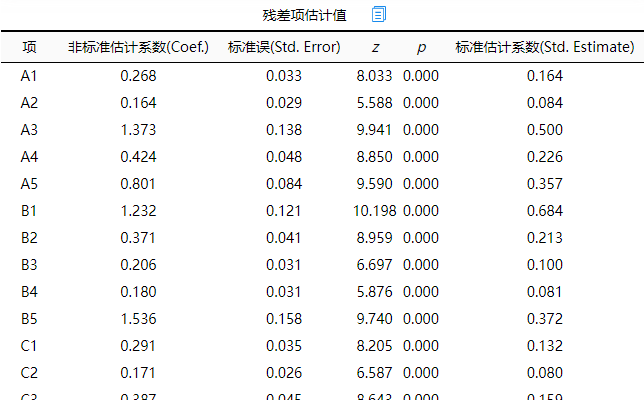This screenshot has height=400, width=644.
Task: Click the 标准误(Std. Error) column header
Action: pos(284,47)
